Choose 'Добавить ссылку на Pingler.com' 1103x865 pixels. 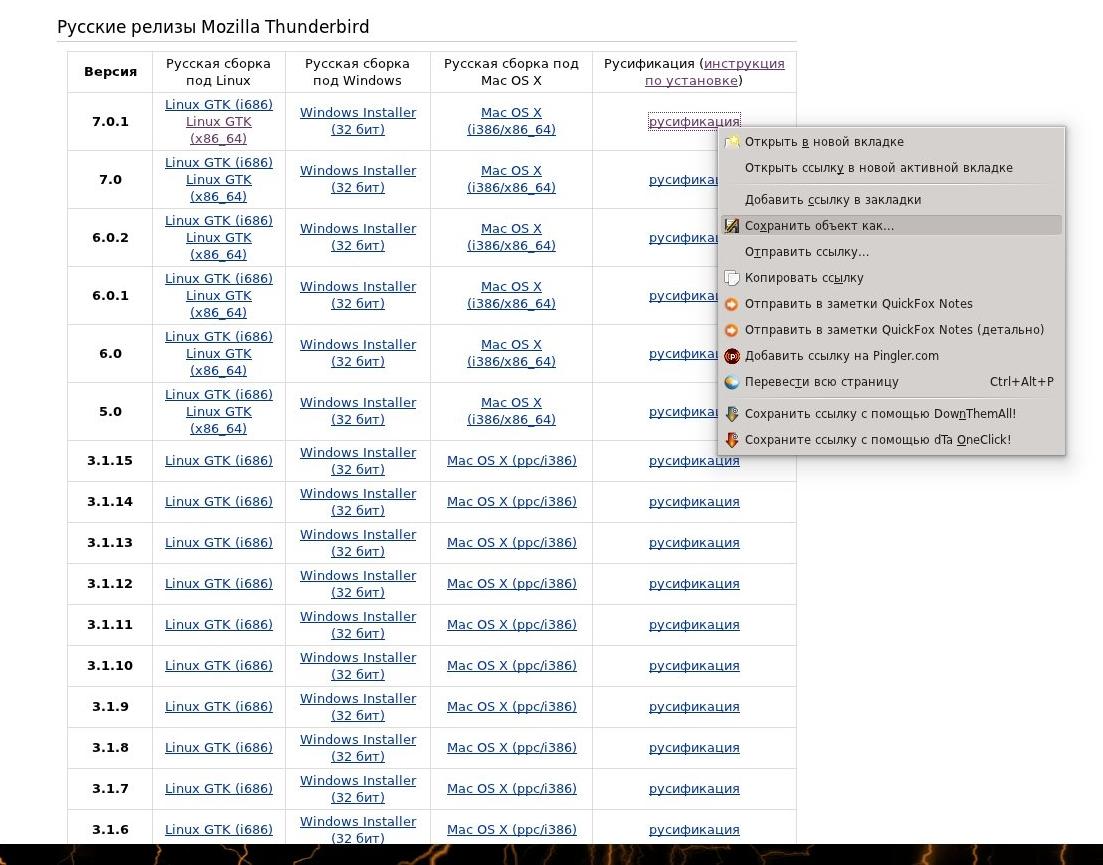pyautogui.click(x=891, y=356)
